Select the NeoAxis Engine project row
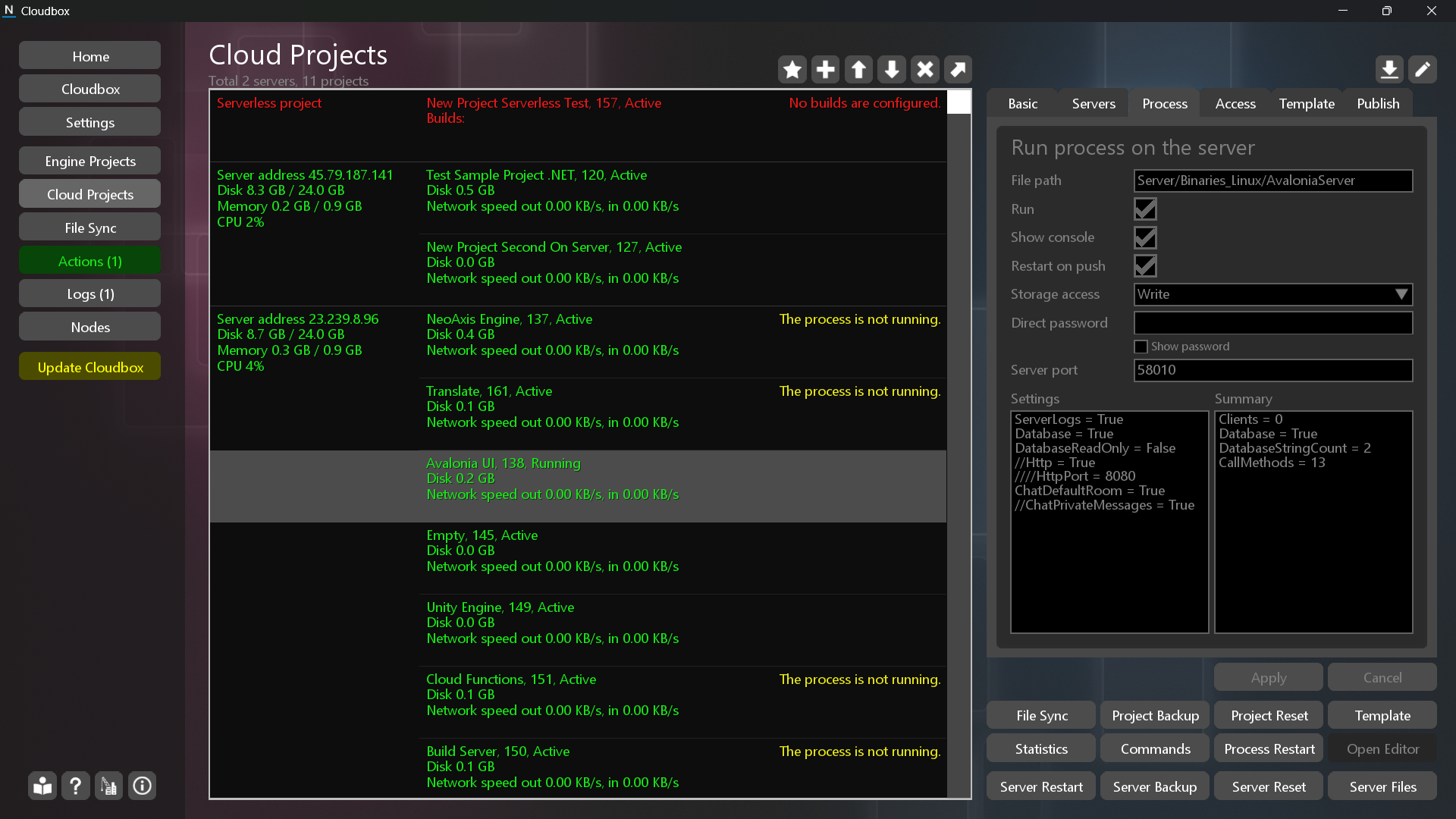1456x819 pixels. pos(682,342)
